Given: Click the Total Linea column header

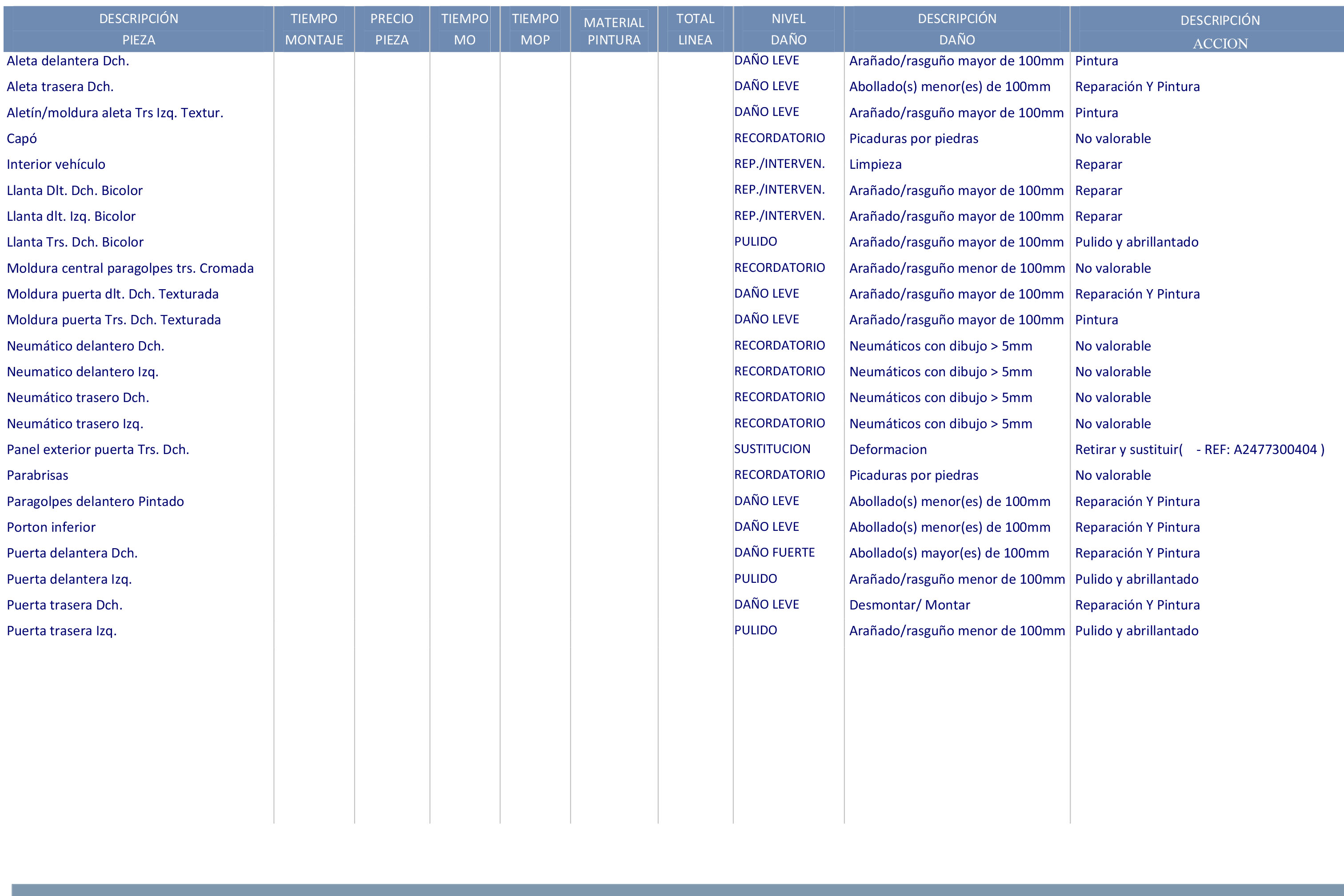Looking at the screenshot, I should click(x=695, y=29).
